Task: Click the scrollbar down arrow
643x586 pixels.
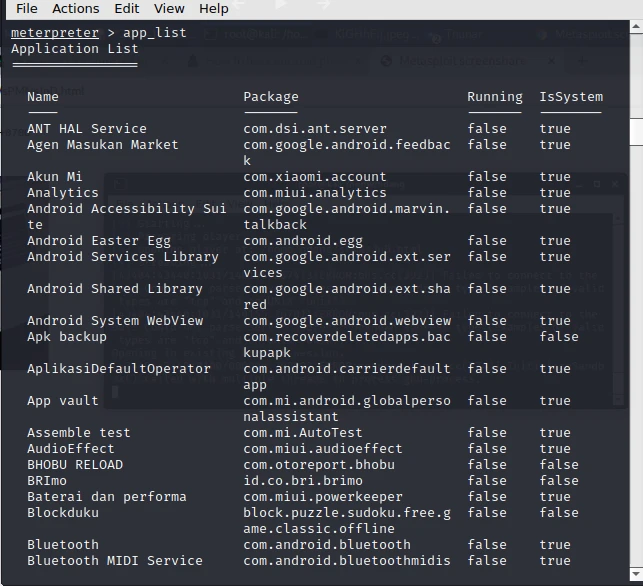Action: click(x=636, y=574)
